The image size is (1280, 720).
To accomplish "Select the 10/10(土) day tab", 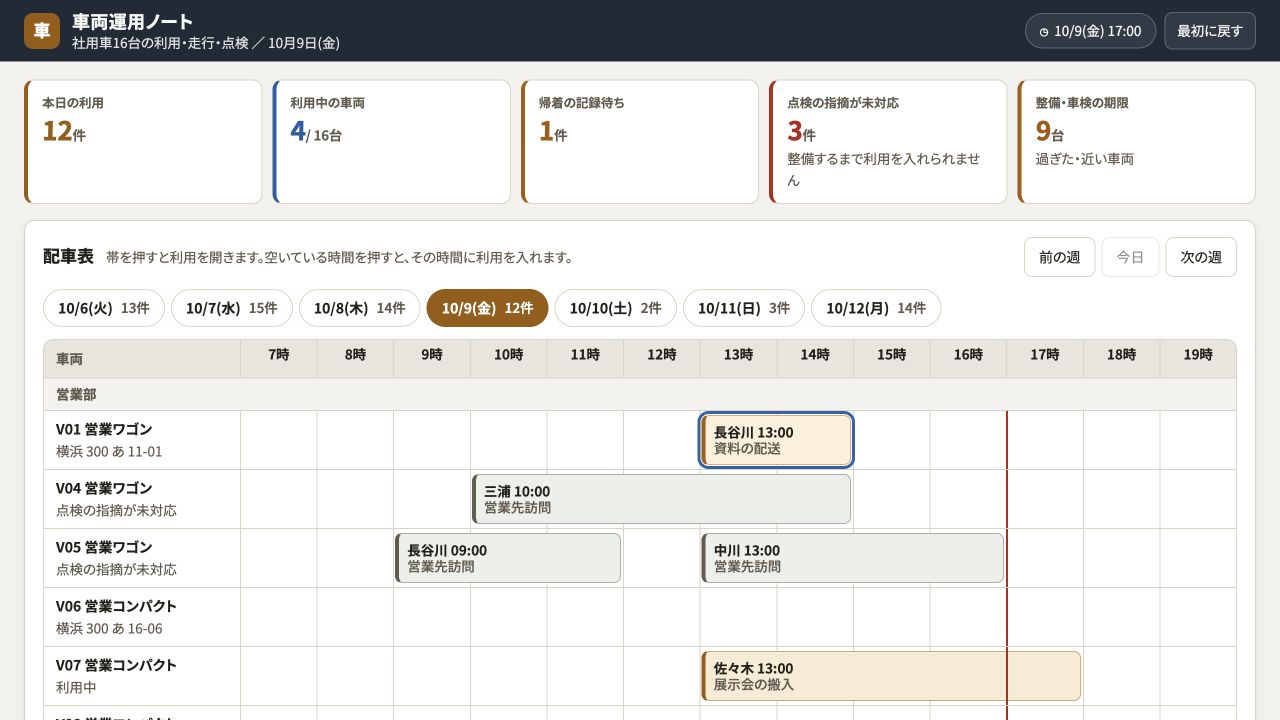I will [616, 308].
